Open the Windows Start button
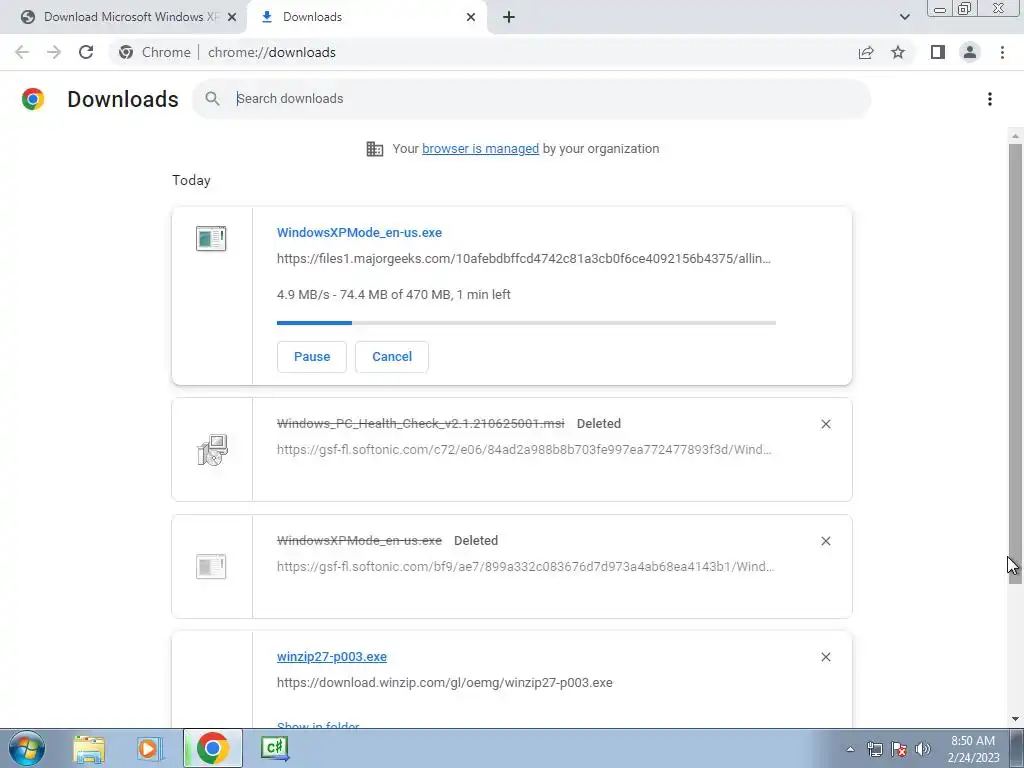 click(x=27, y=748)
